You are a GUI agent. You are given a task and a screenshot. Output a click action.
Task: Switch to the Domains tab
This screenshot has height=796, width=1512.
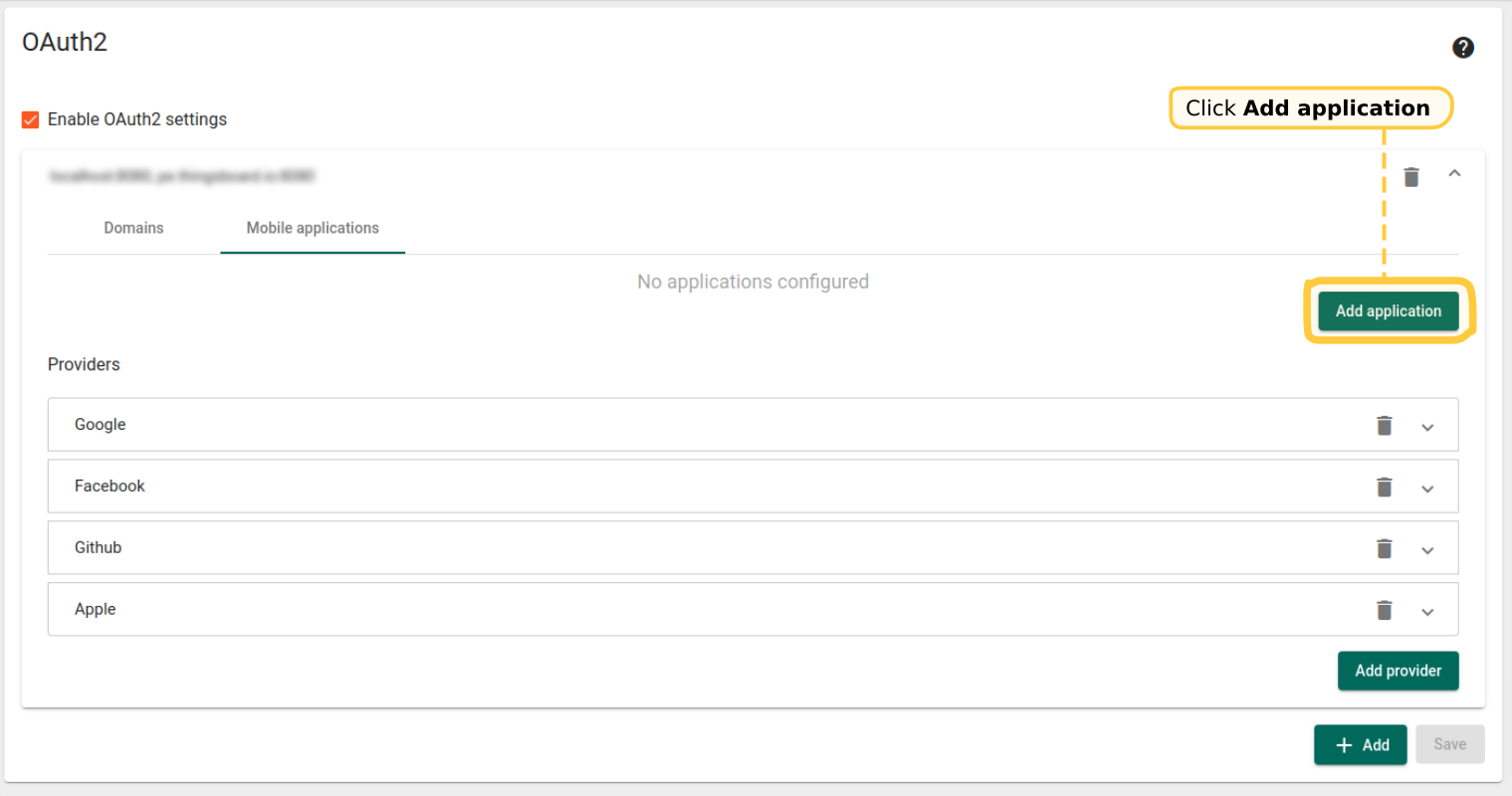pyautogui.click(x=133, y=228)
